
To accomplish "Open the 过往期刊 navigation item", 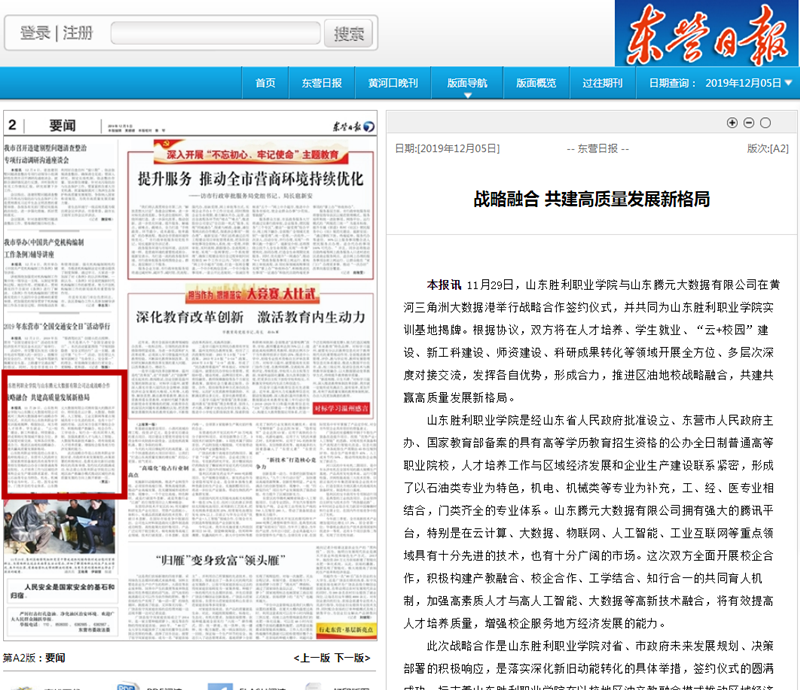I will (x=603, y=83).
